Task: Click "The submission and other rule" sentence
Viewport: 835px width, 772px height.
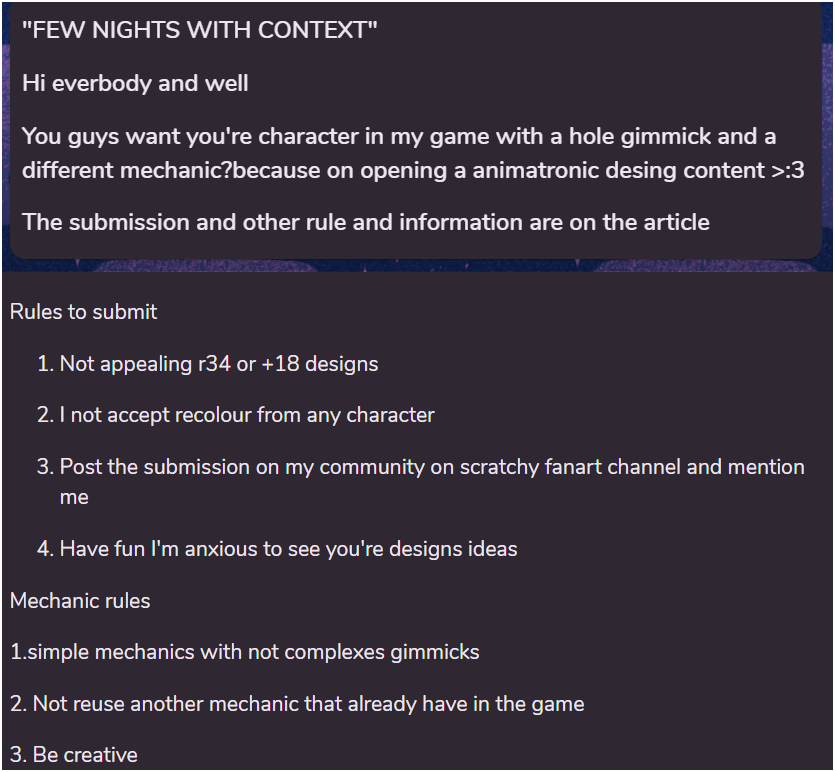Action: tap(366, 222)
